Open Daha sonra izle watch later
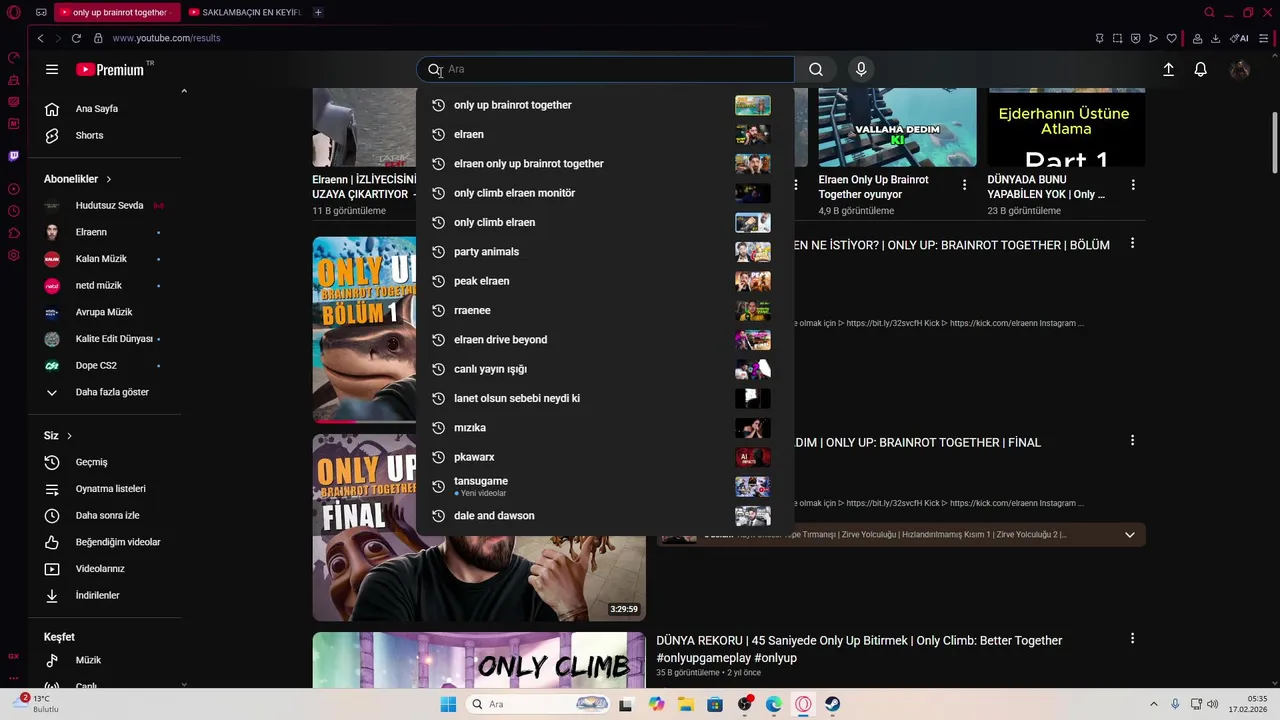This screenshot has height=720, width=1280. [x=105, y=515]
